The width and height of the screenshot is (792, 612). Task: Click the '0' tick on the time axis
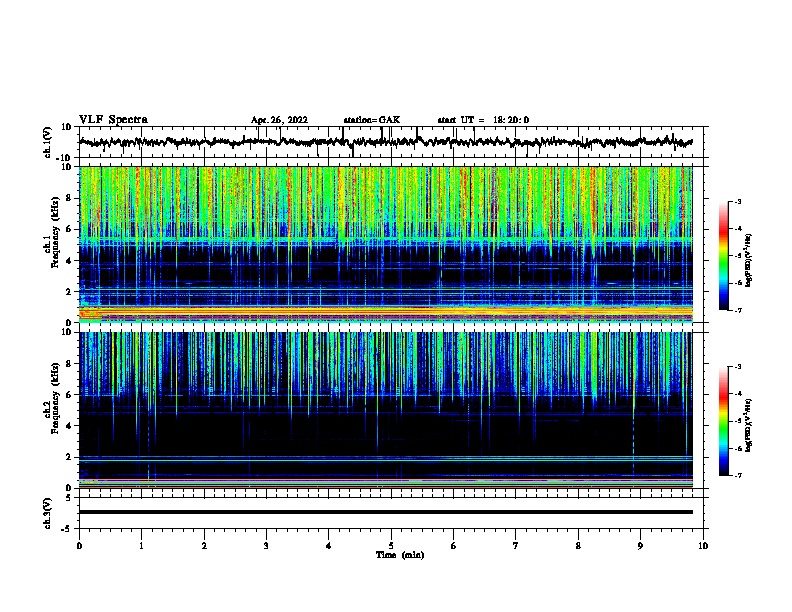79,546
